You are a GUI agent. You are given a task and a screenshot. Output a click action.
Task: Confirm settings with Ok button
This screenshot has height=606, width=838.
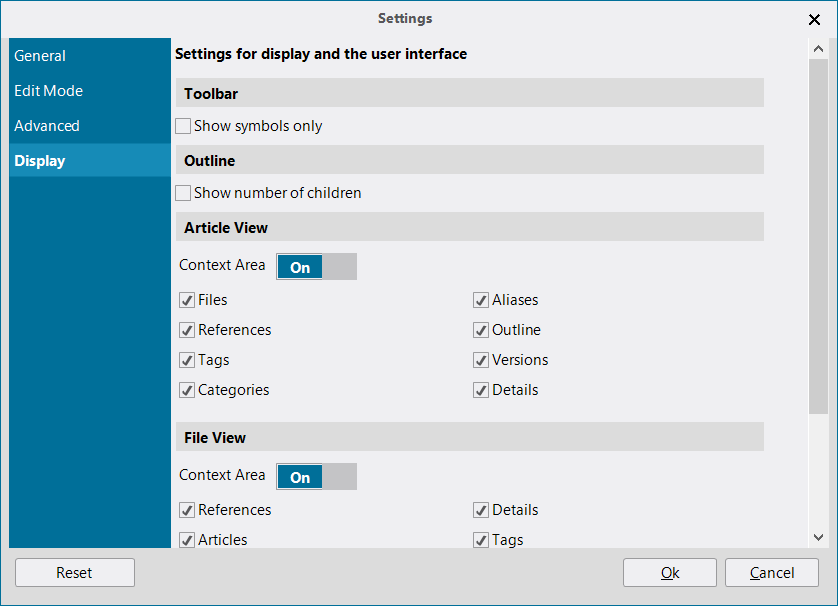click(x=670, y=573)
